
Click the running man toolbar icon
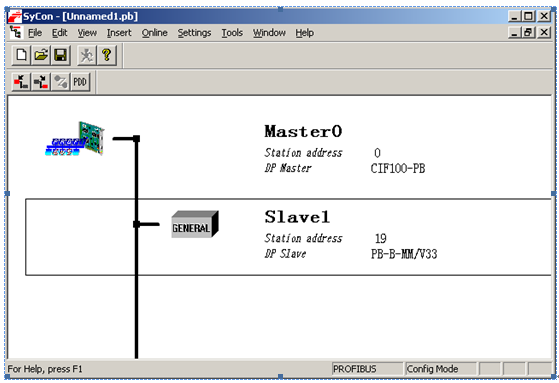point(87,56)
